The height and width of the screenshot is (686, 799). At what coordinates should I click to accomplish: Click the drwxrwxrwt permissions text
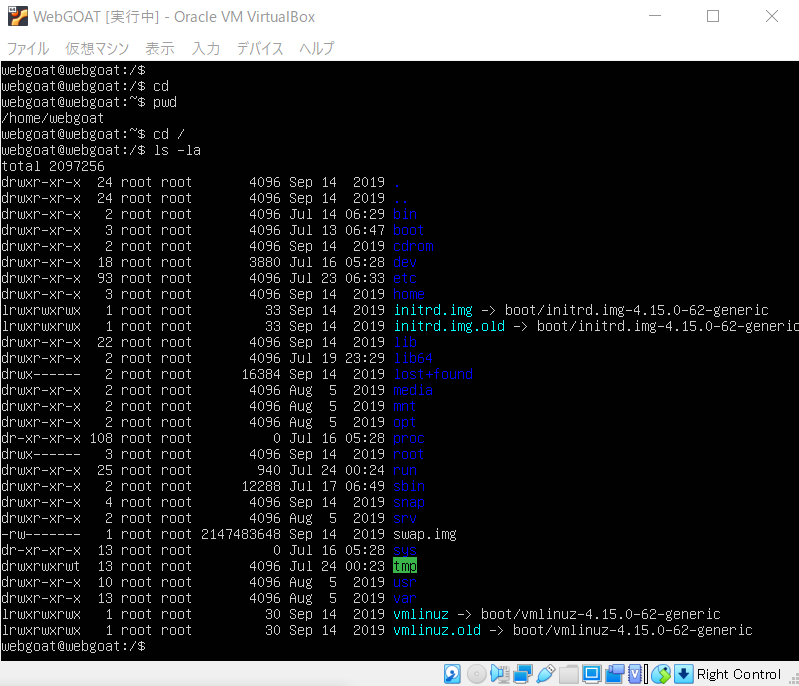[41, 566]
